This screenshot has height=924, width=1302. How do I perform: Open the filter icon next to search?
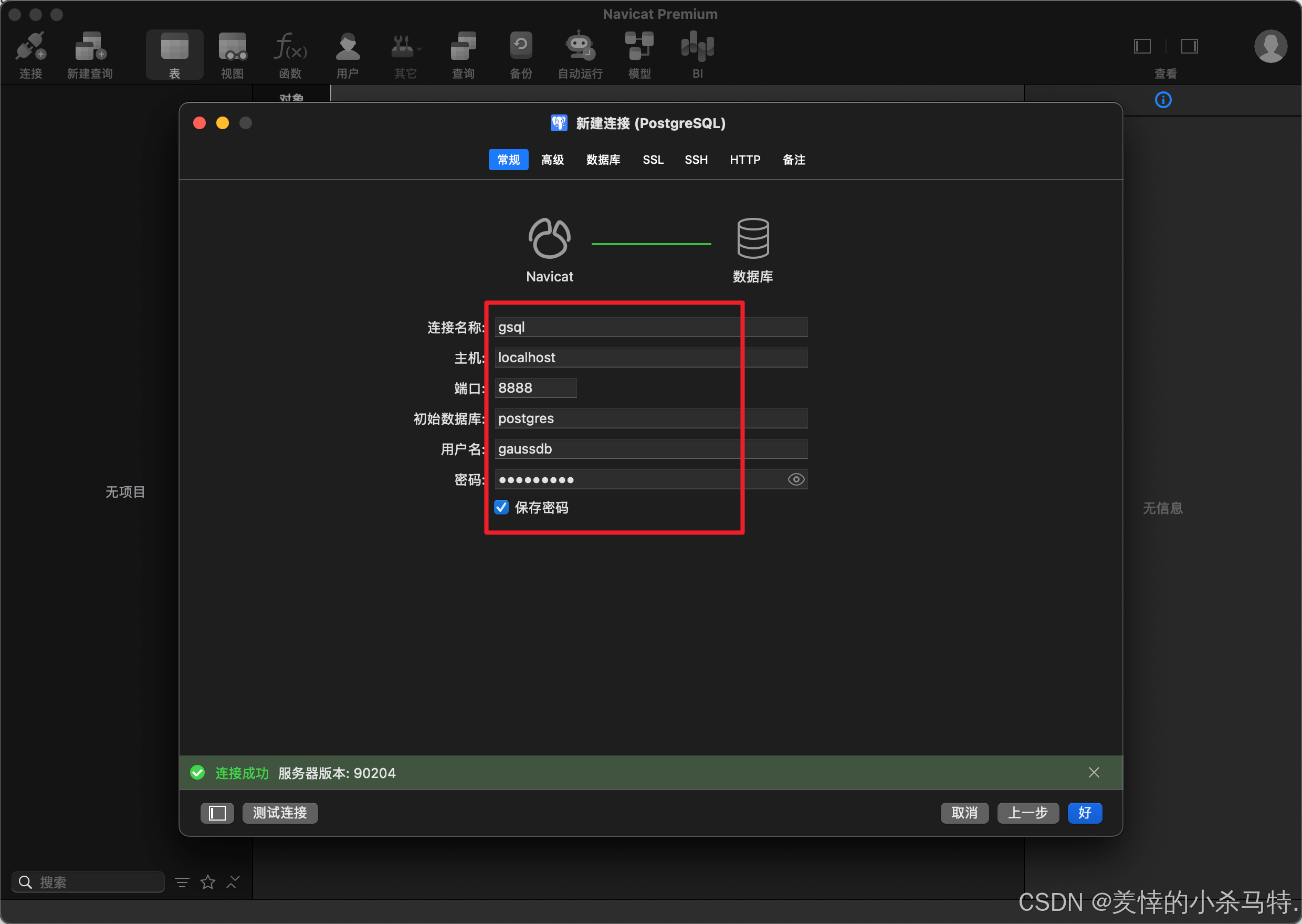click(182, 882)
